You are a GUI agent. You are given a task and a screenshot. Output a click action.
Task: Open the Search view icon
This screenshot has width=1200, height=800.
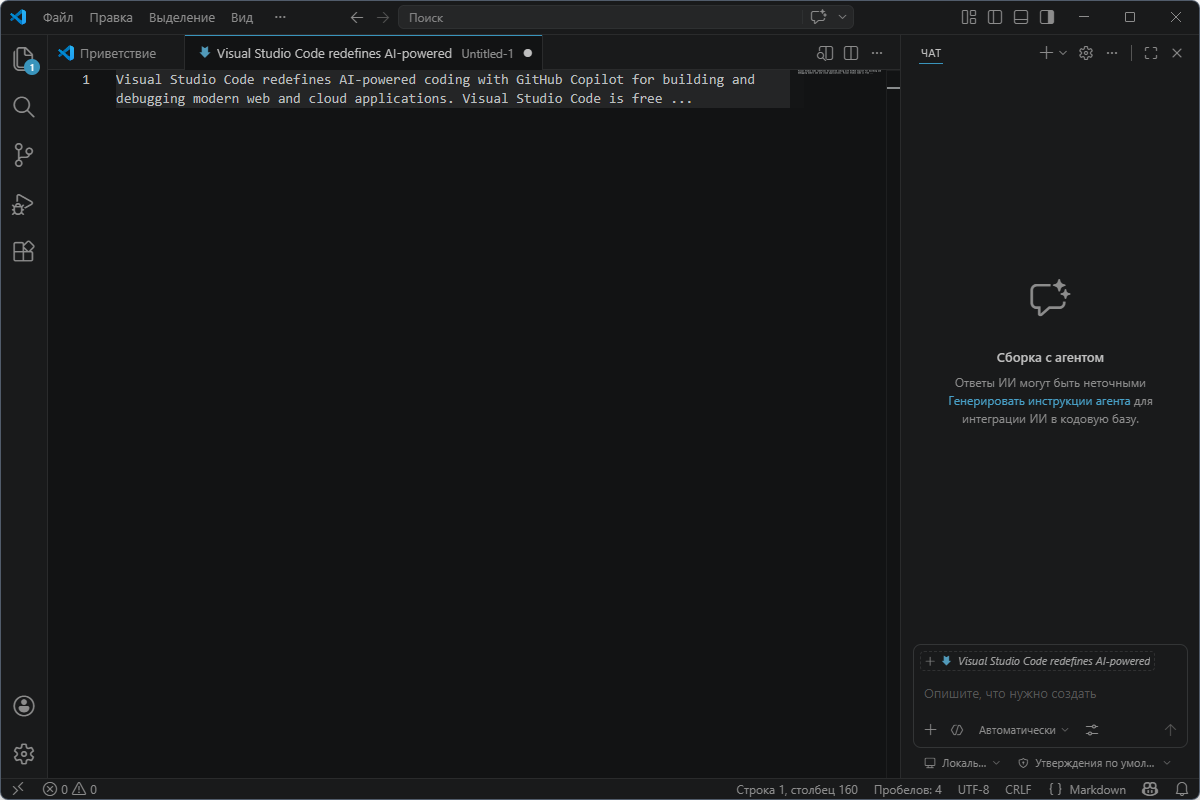click(24, 107)
